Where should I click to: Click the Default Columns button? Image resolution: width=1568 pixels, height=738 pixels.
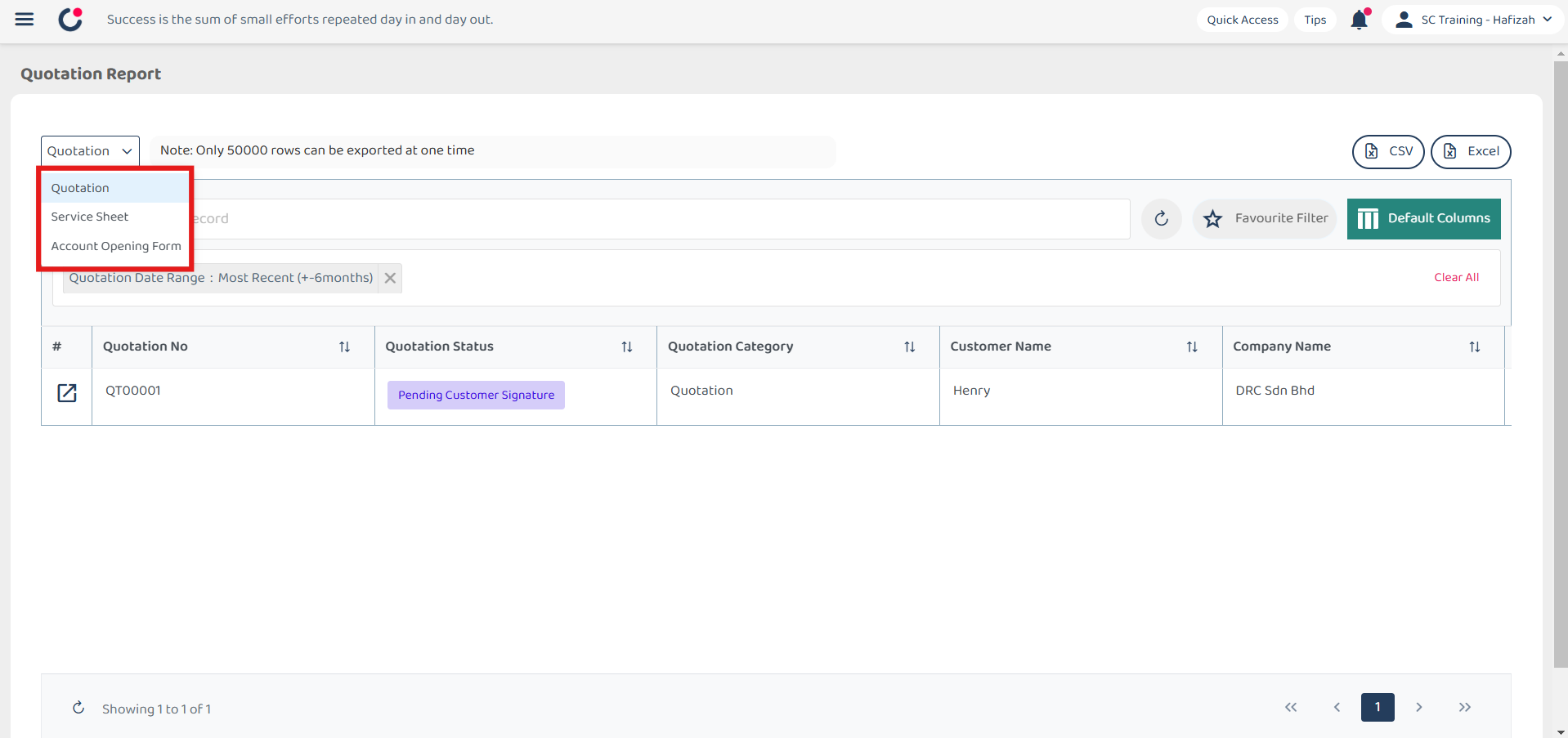pyautogui.click(x=1424, y=219)
